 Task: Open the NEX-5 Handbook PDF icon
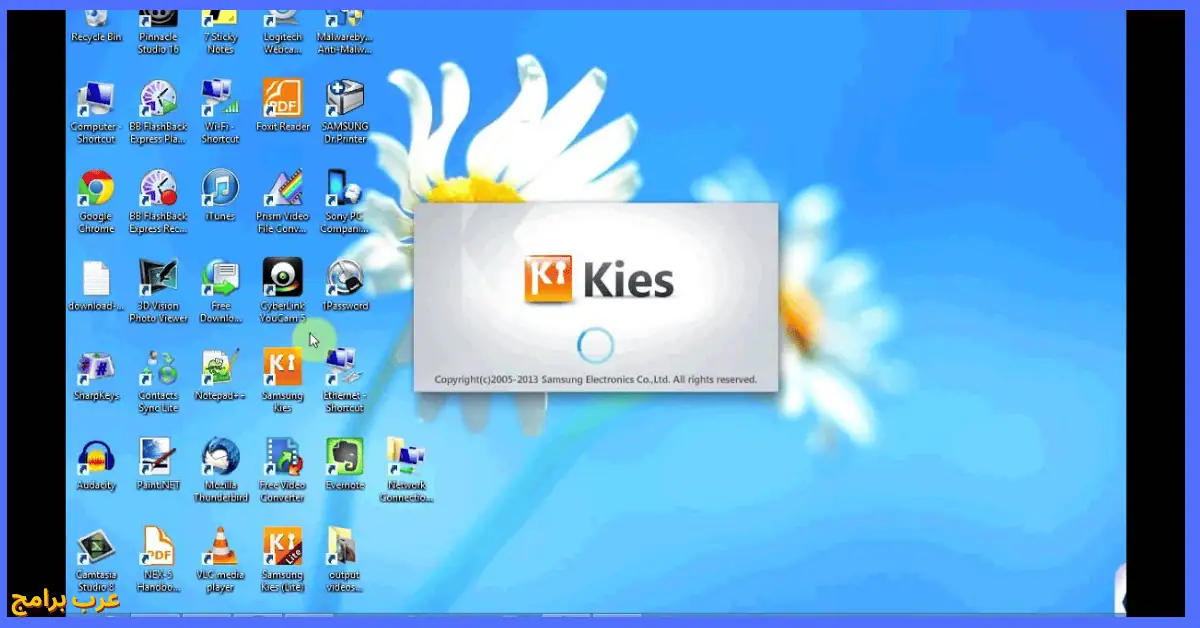pos(158,561)
